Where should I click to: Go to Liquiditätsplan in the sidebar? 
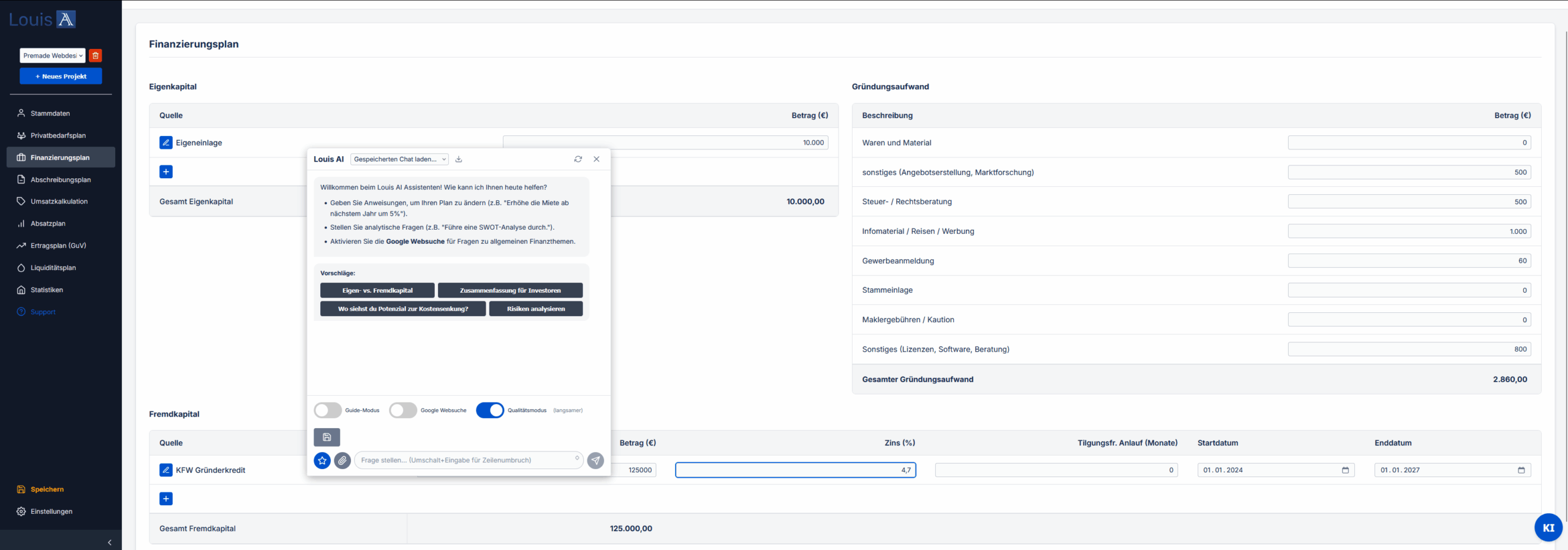[53, 268]
